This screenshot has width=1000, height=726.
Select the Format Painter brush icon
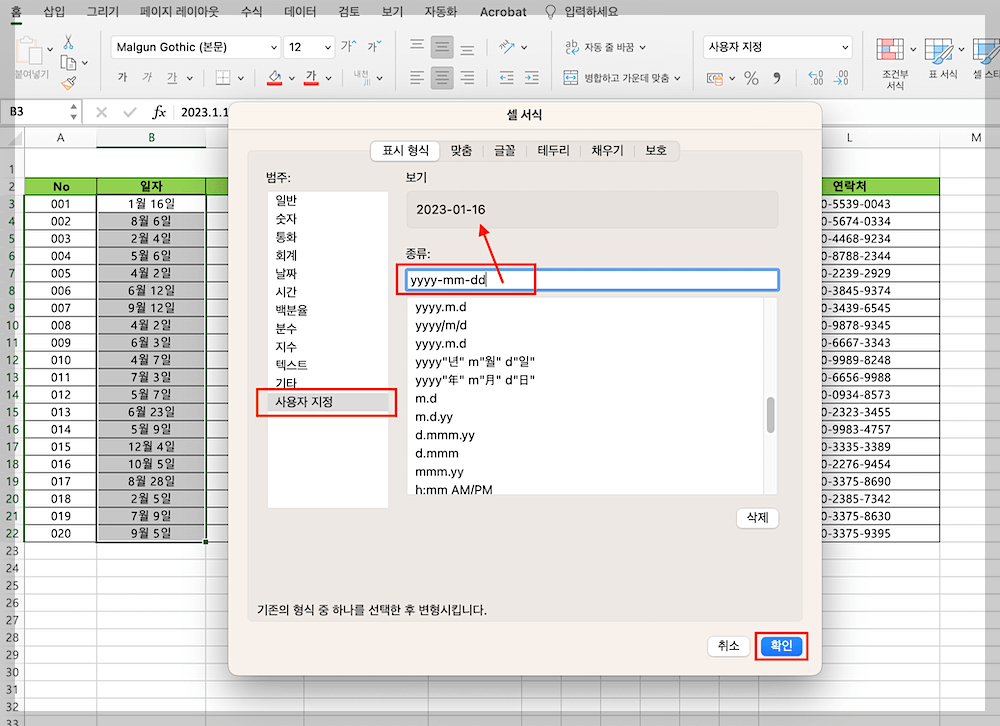(69, 83)
